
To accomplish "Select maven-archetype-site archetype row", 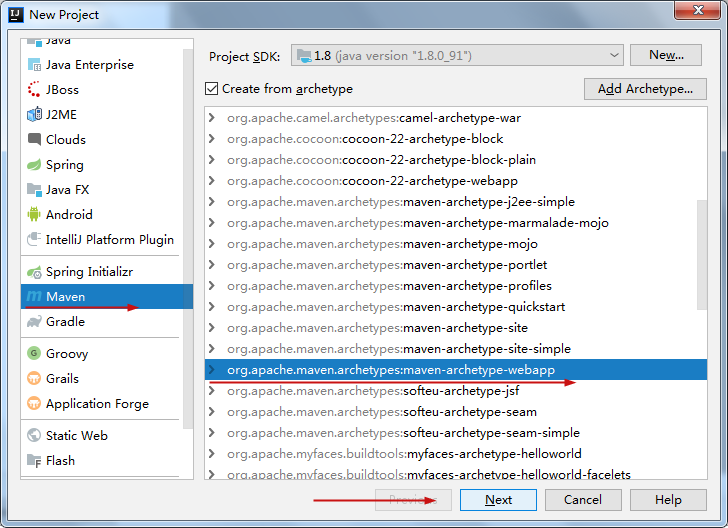I will [456, 328].
